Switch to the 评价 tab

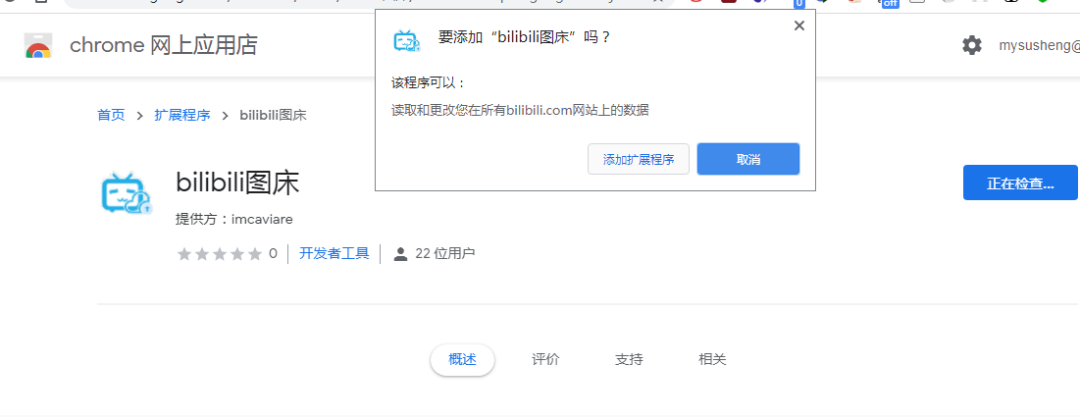(x=546, y=360)
